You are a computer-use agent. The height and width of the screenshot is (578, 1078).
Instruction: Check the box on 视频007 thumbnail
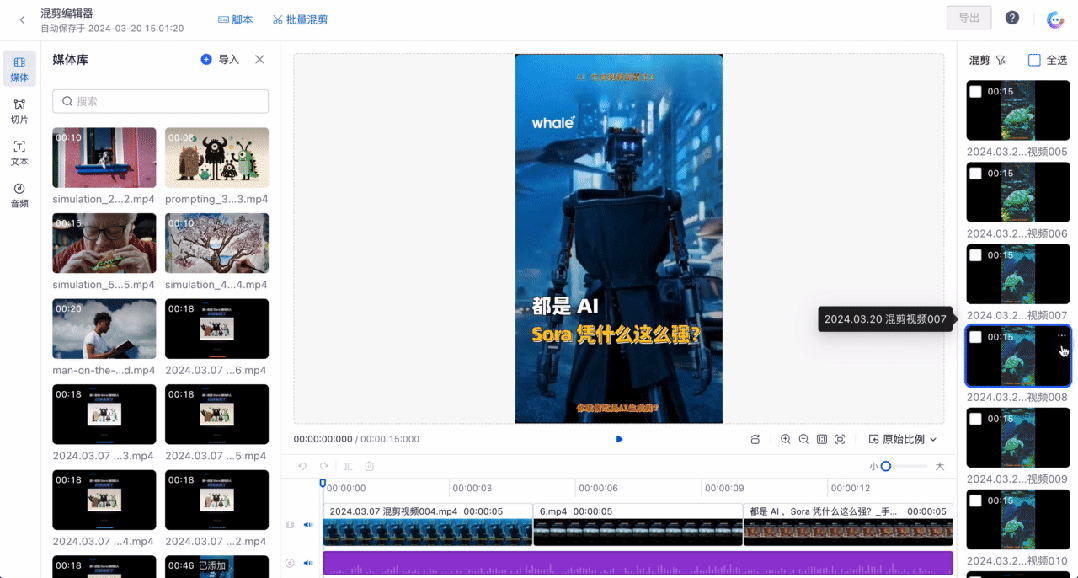(975, 255)
